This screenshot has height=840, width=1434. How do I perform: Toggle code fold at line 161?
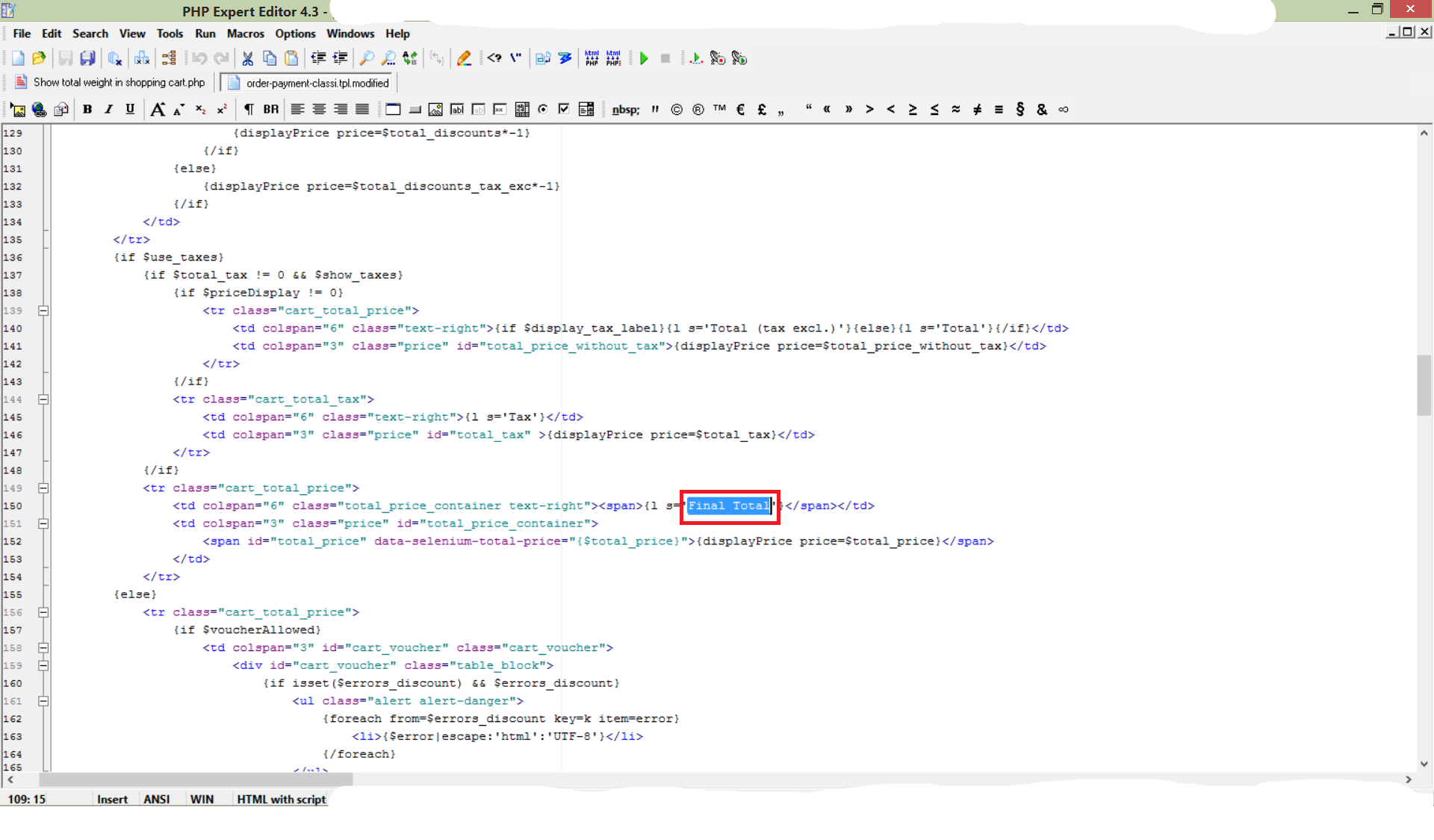(x=43, y=701)
